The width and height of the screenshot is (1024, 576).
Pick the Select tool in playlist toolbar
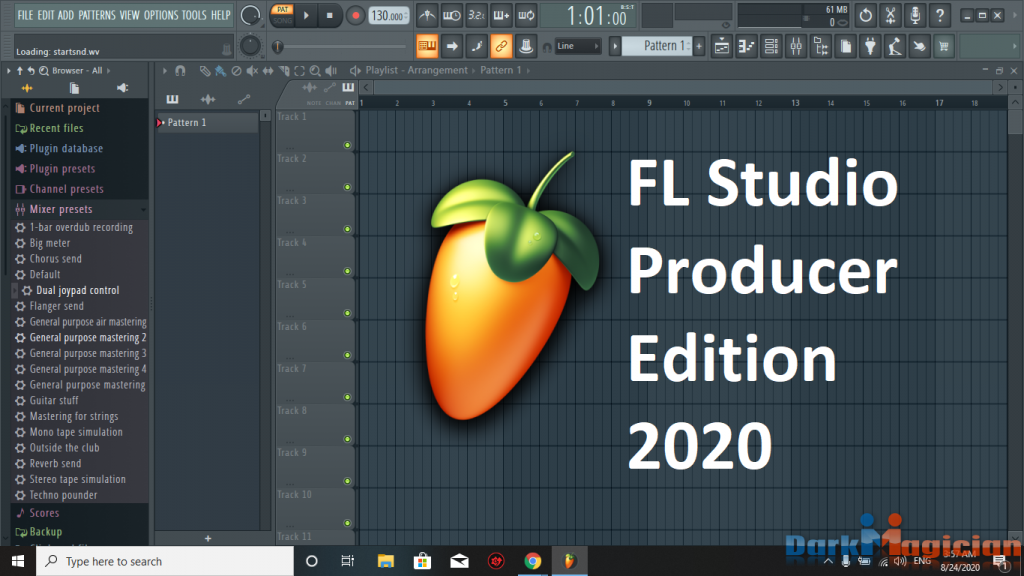pyautogui.click(x=300, y=71)
